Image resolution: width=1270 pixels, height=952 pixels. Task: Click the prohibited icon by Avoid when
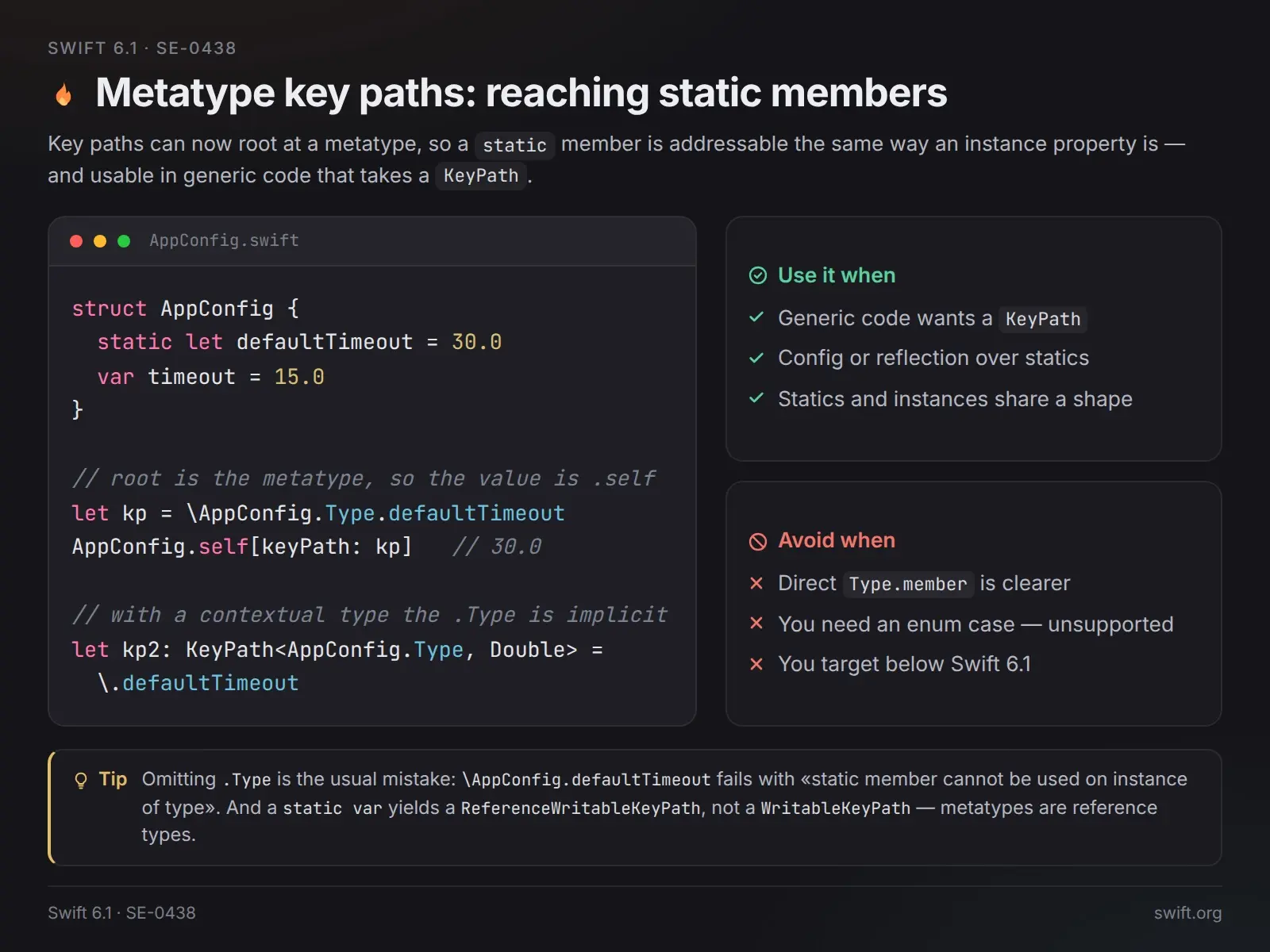[758, 541]
